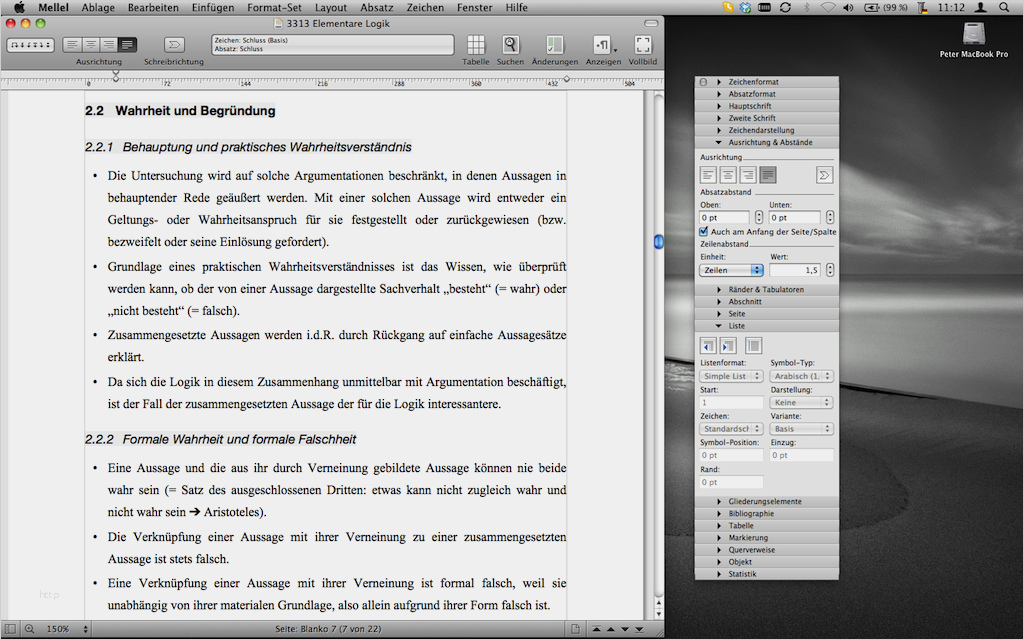Click the left list-level icon under Liste
This screenshot has width=1024, height=640.
tap(708, 345)
